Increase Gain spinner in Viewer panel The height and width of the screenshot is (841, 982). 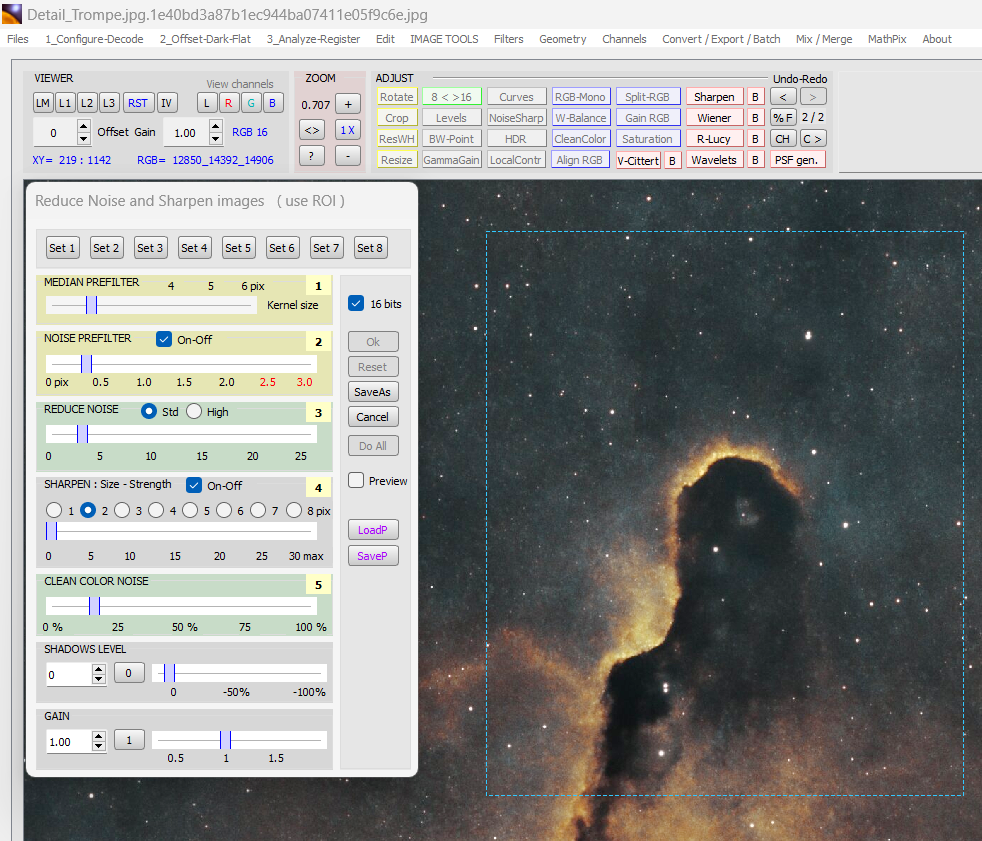(x=215, y=126)
